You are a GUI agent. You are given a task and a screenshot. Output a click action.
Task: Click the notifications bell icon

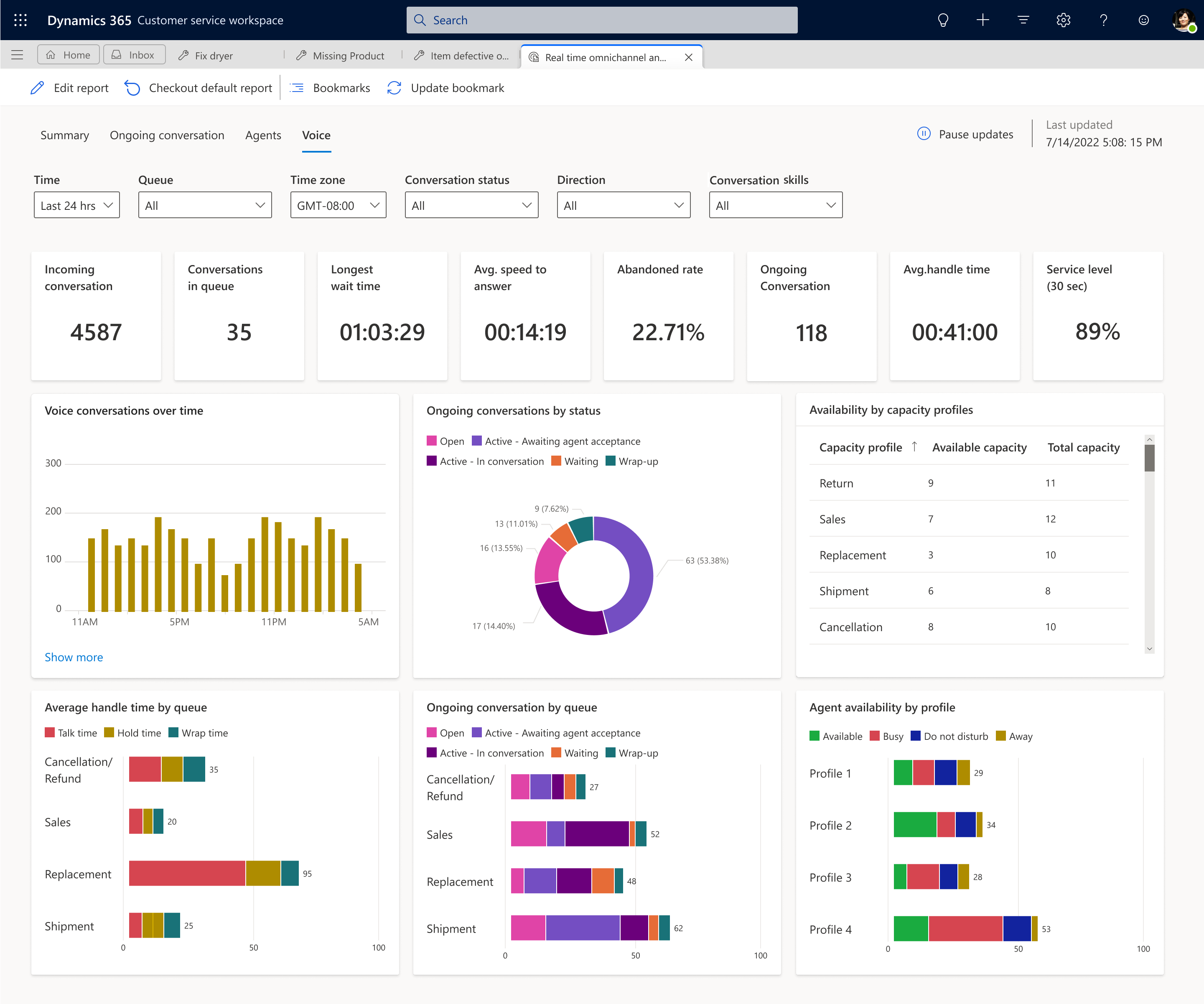click(942, 19)
